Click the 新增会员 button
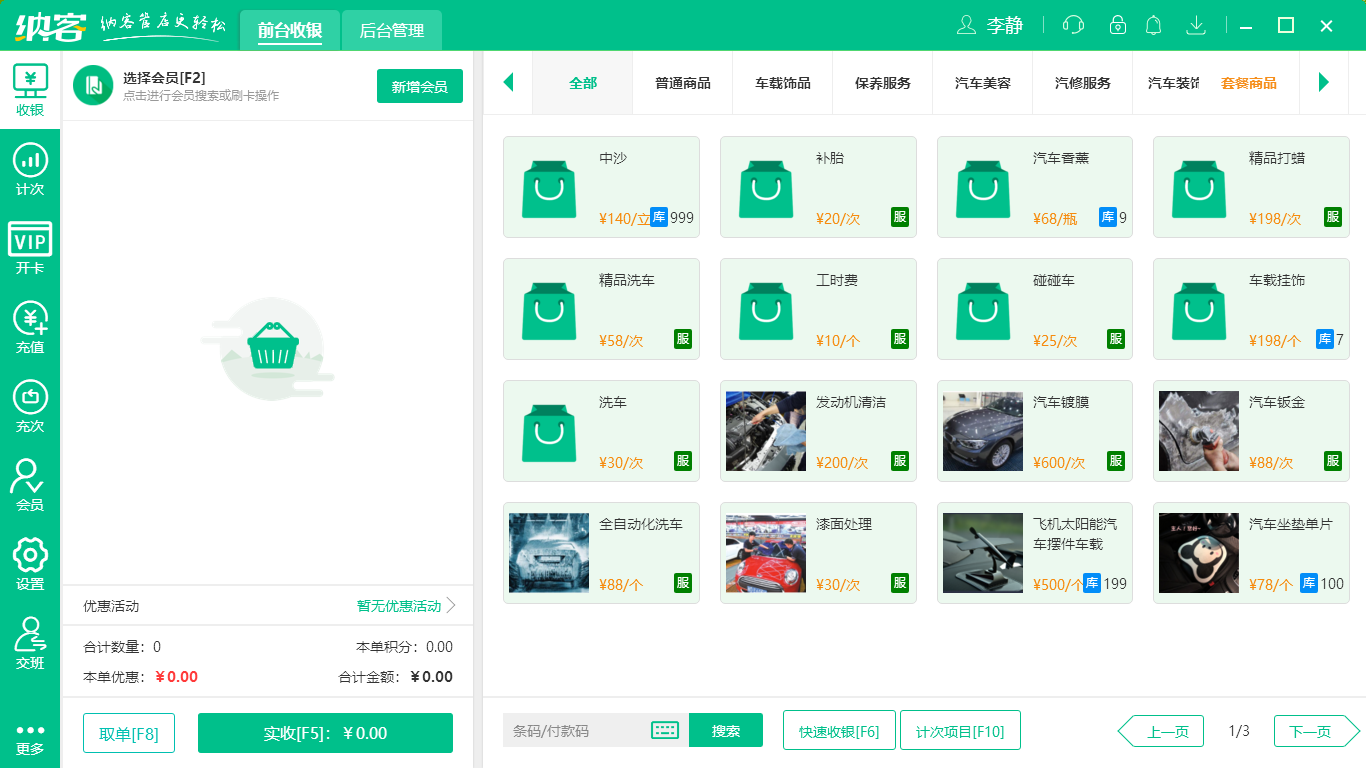This screenshot has height=768, width=1366. [419, 87]
